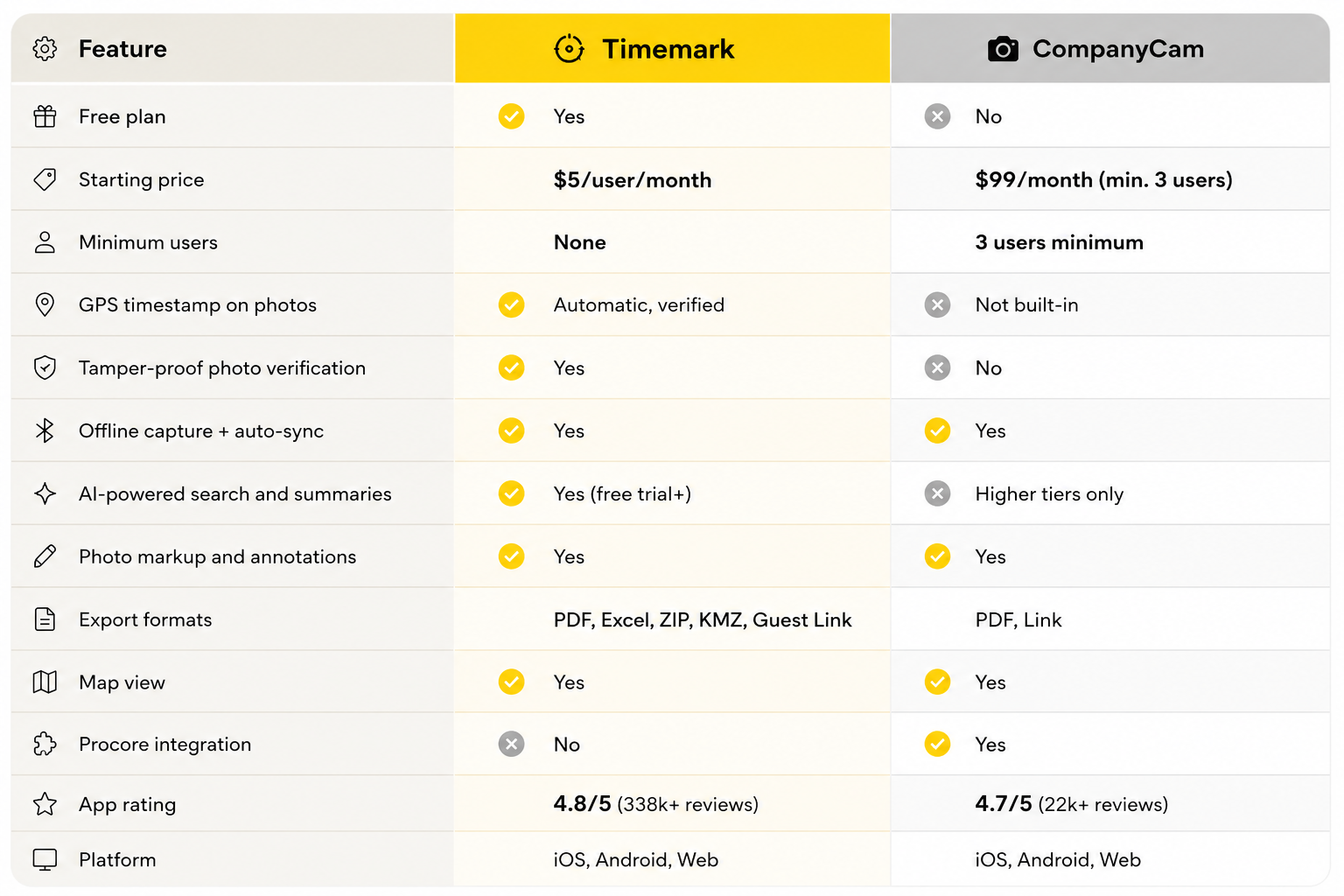Click the 'Export formats' row label
The width and height of the screenshot is (1344, 896).
pyautogui.click(x=145, y=620)
